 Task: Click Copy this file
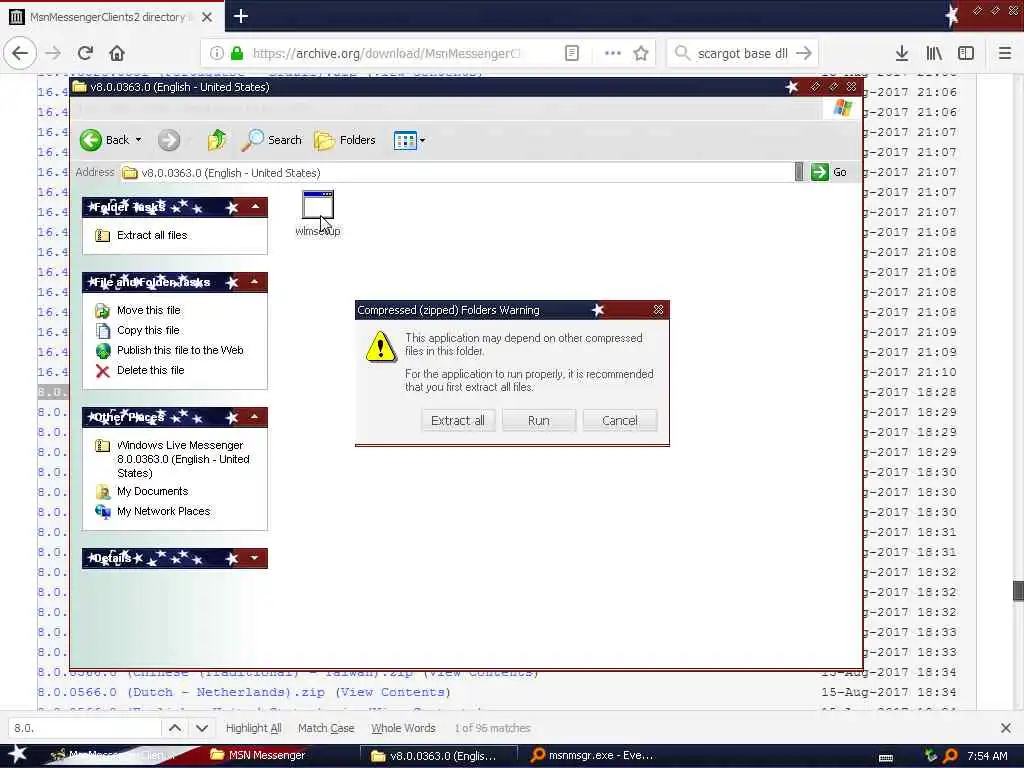coord(148,330)
